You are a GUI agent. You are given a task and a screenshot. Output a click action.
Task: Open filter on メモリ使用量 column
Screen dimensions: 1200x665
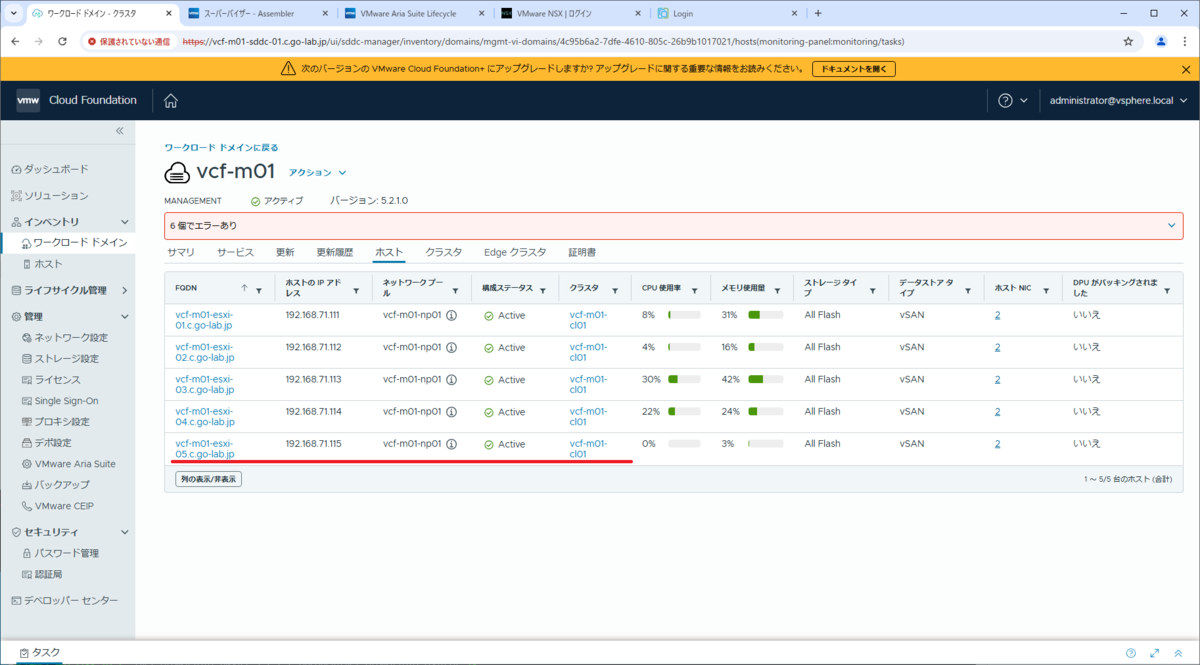pos(777,291)
